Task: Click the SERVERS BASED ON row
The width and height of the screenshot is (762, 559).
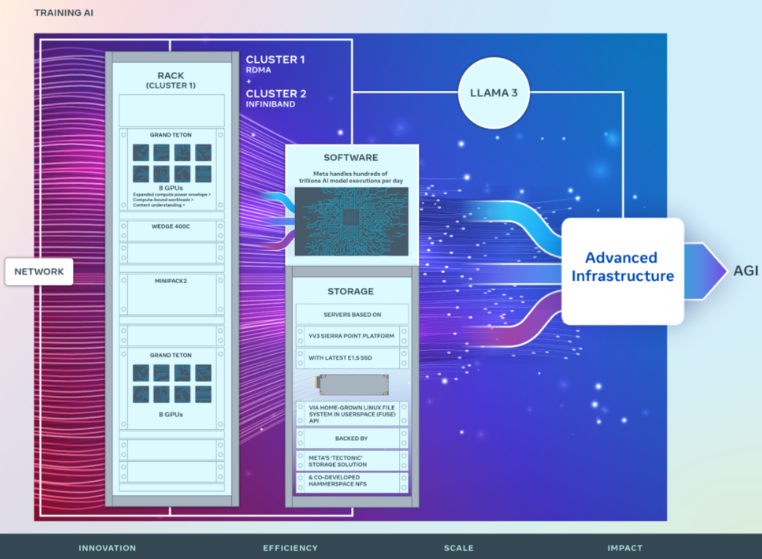Action: point(352,314)
